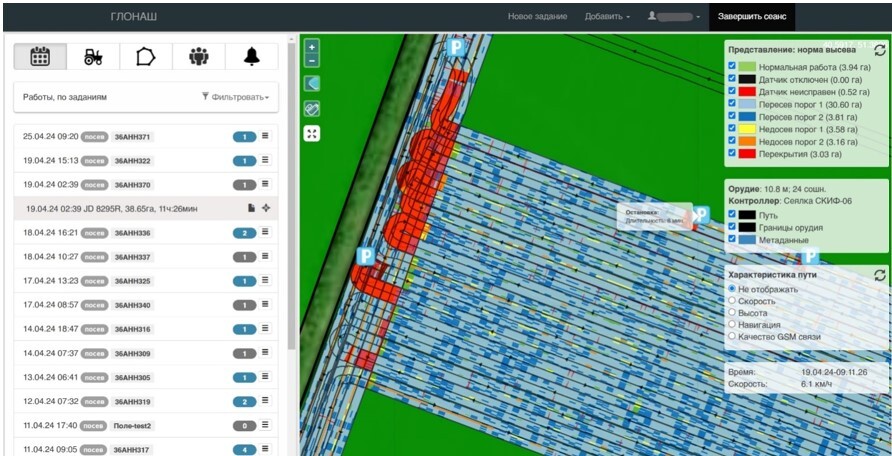Open the 'Фильтровать' dropdown

pyautogui.click(x=236, y=97)
